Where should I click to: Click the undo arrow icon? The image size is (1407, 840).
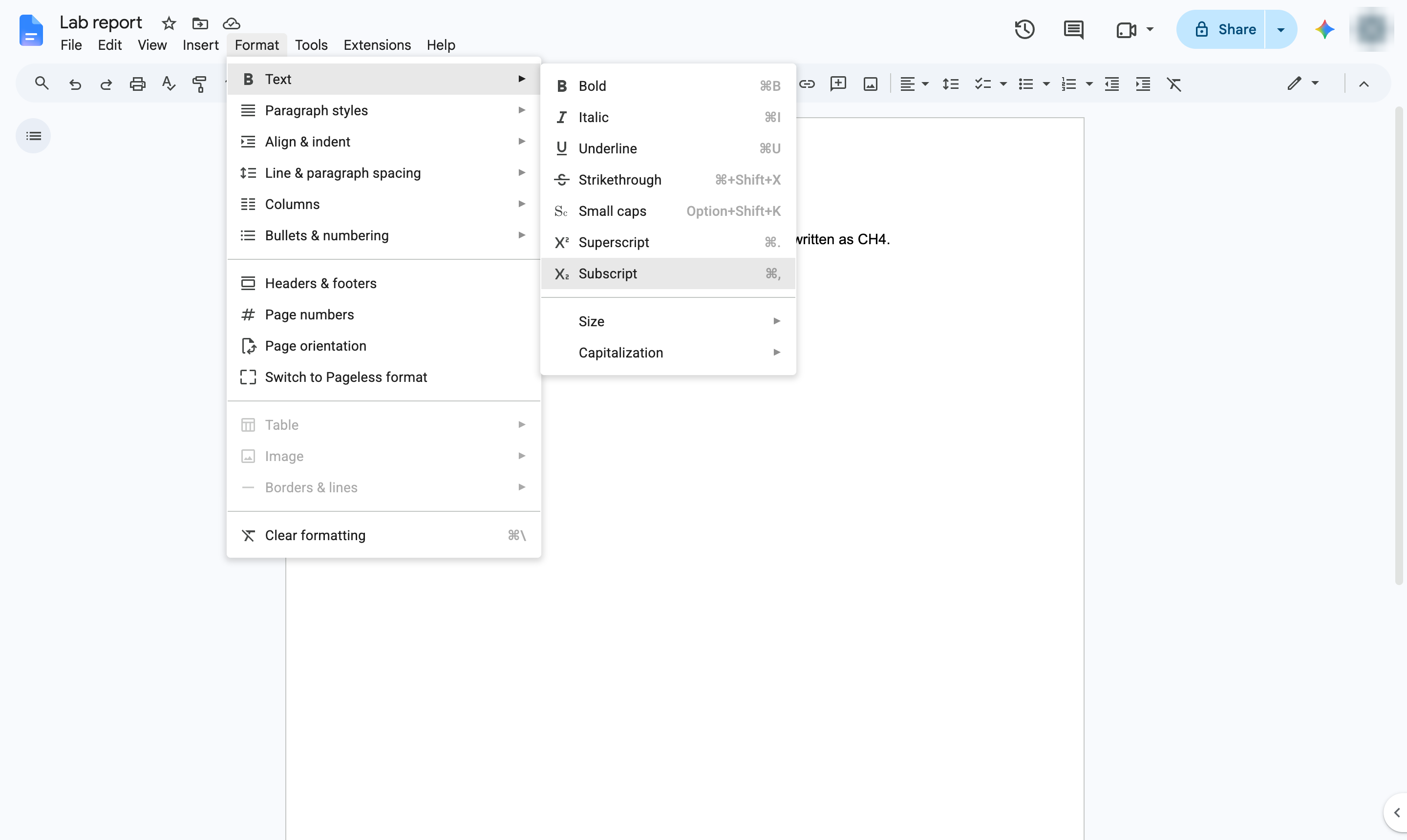click(x=75, y=84)
